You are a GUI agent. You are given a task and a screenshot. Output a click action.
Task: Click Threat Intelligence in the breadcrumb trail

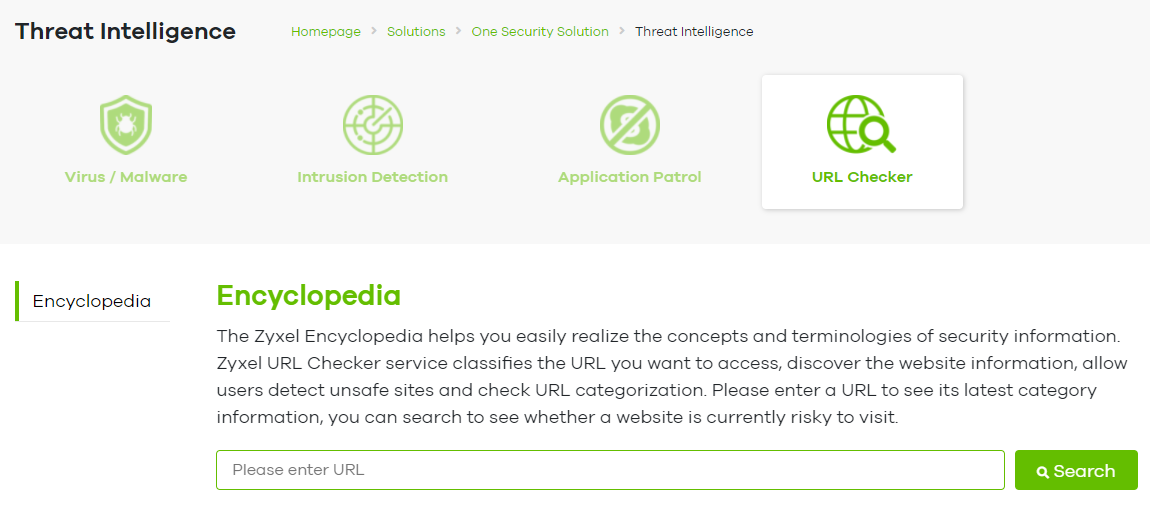[694, 32]
